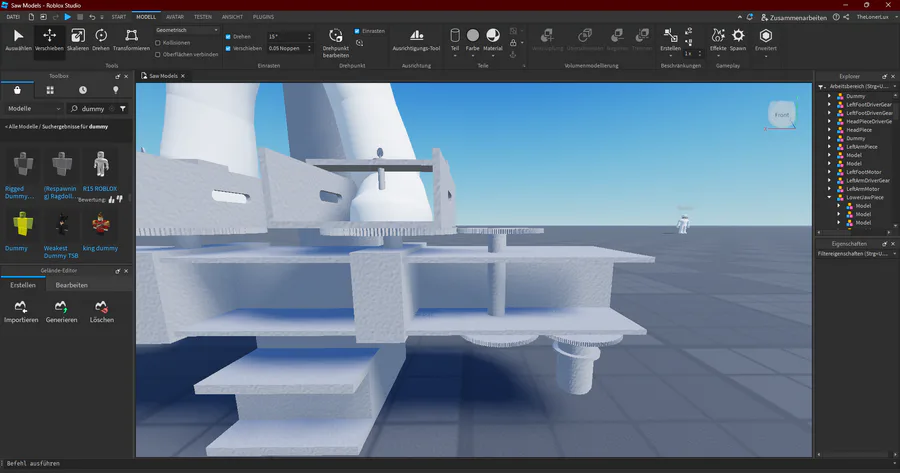Switch to the AVATAR ribbon tab

pos(174,17)
